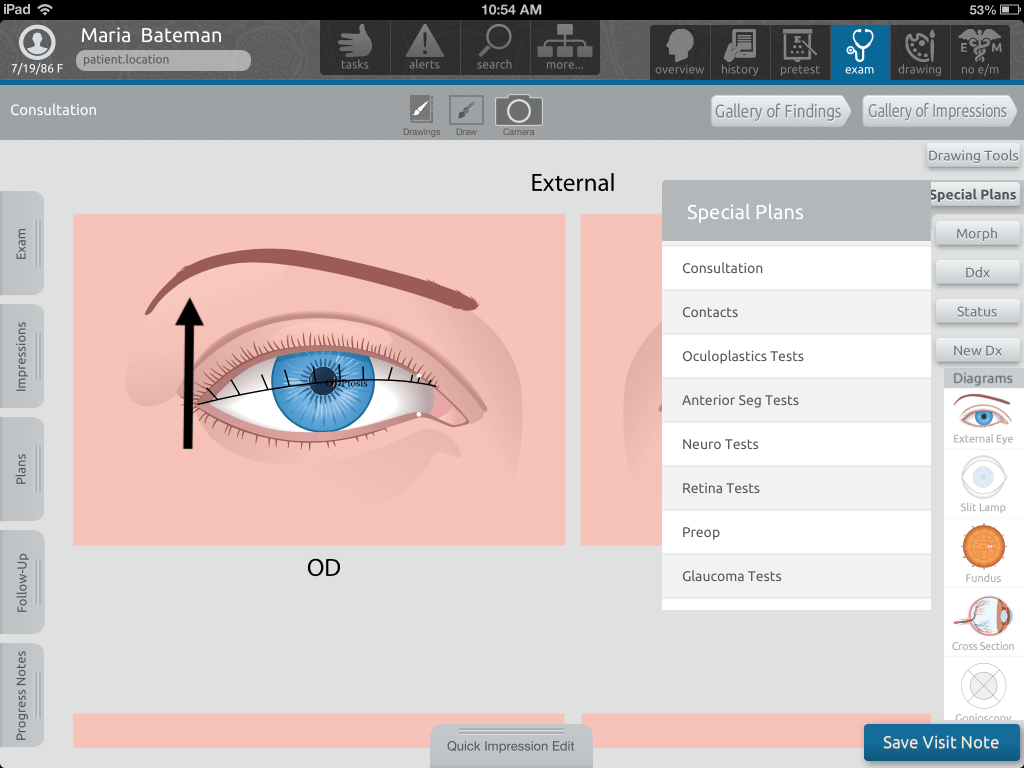Switch to the overview tab

(680, 51)
